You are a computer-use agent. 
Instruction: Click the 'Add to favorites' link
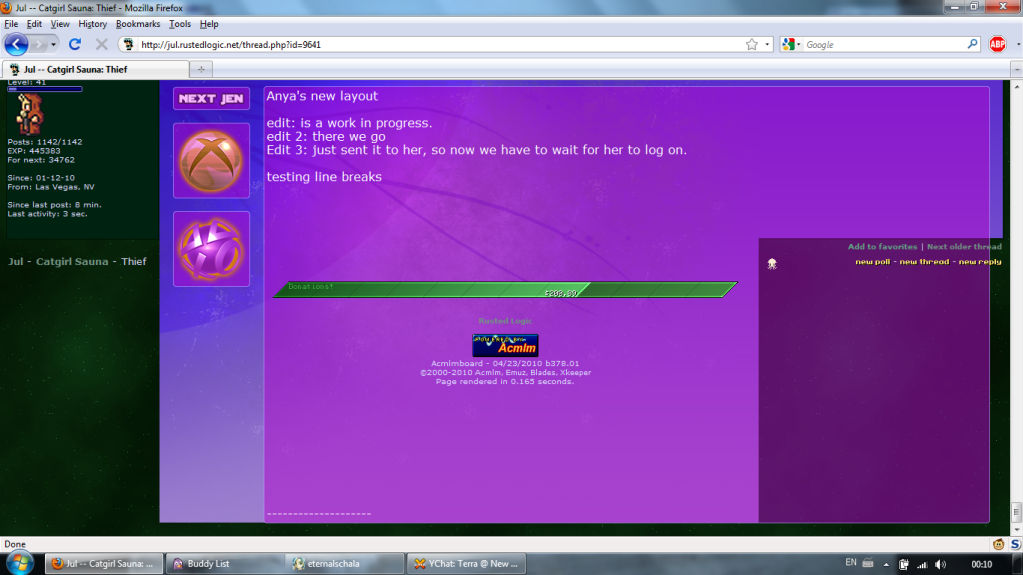click(882, 247)
